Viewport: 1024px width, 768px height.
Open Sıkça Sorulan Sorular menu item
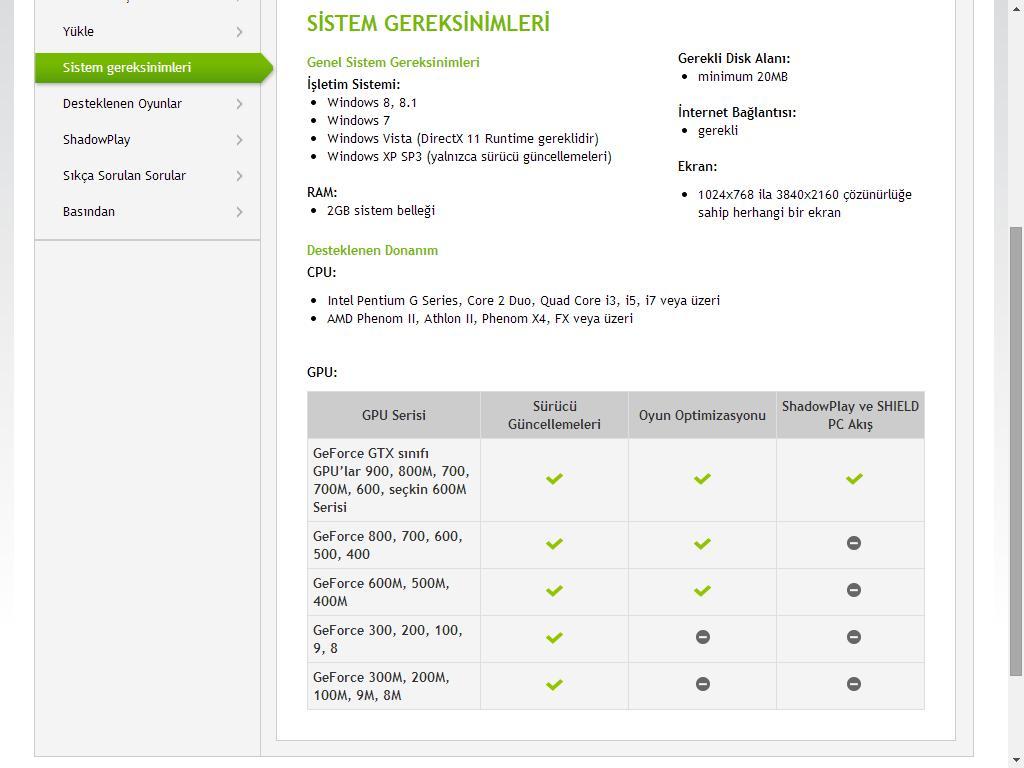point(124,176)
